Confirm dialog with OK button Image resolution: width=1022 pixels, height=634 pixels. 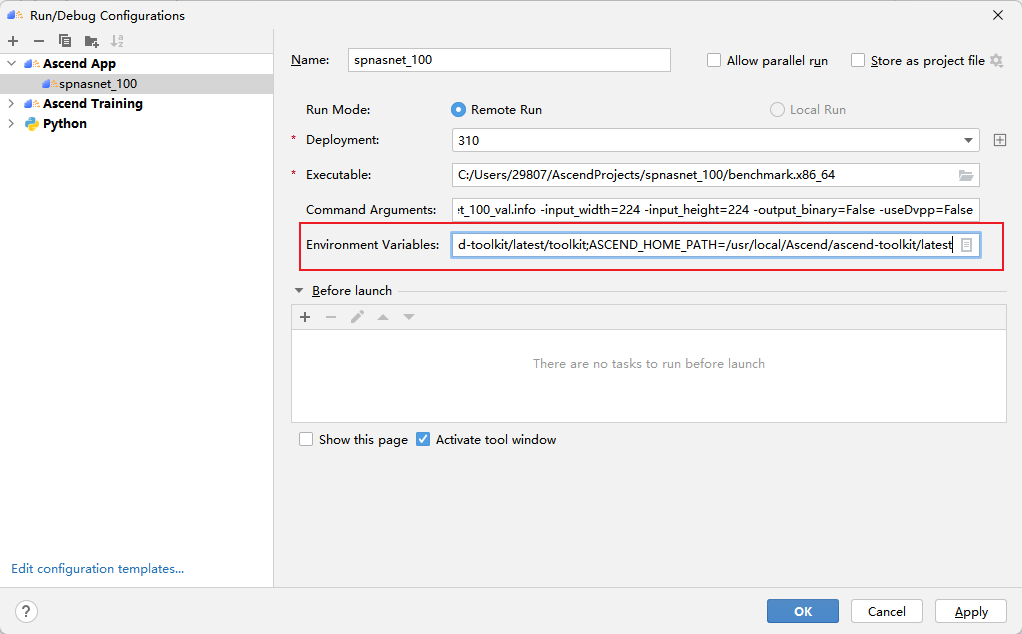coord(803,611)
